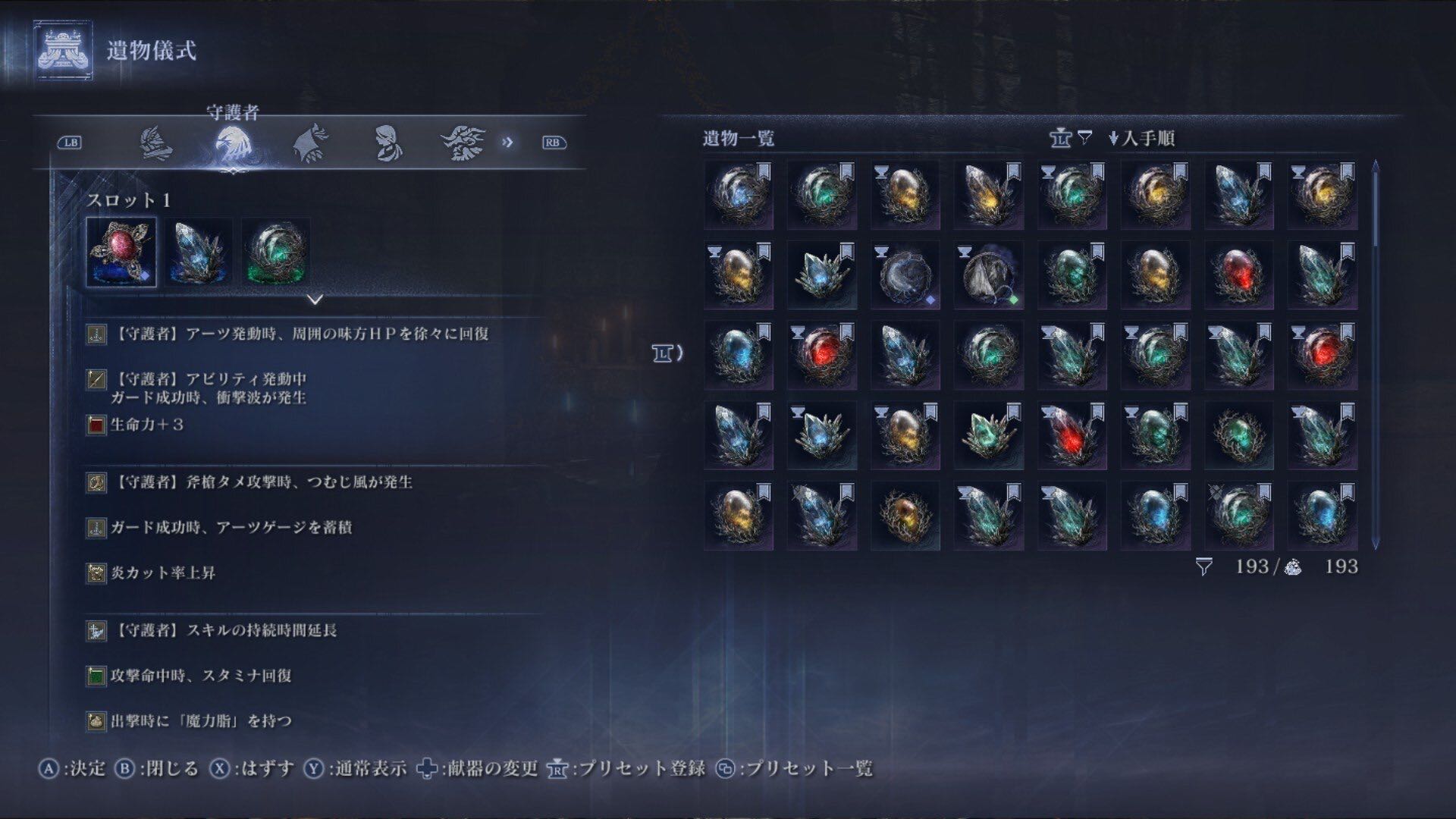Toggle bookmark flag on first grid relic
1456x819 pixels.
coord(764,171)
